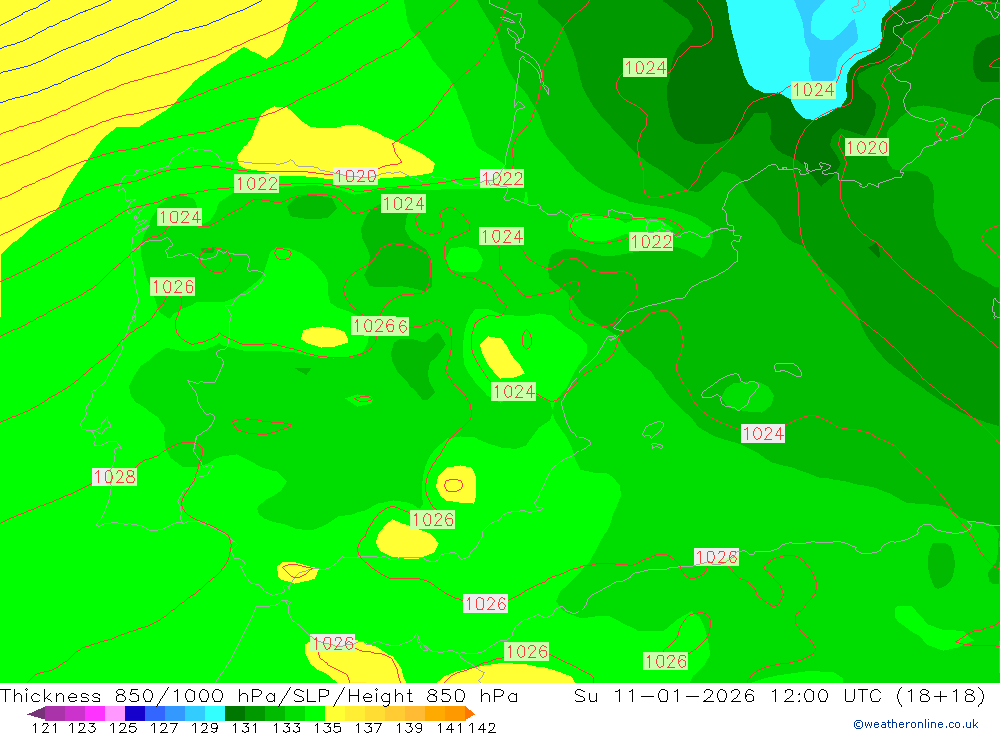
Task: Click the cyan swatch left of 131
Action: coord(215,713)
